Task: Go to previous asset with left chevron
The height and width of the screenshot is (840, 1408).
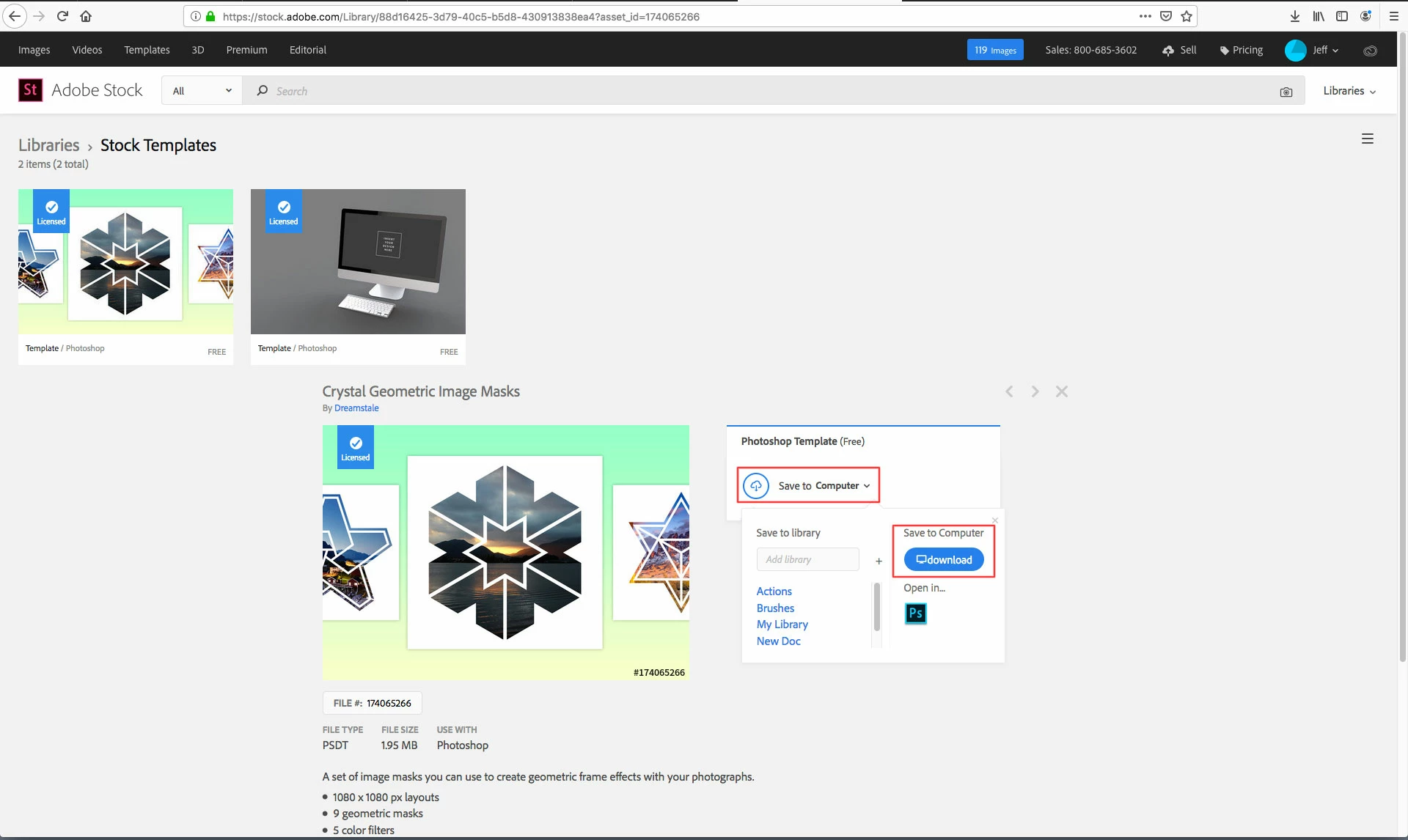Action: point(1009,391)
